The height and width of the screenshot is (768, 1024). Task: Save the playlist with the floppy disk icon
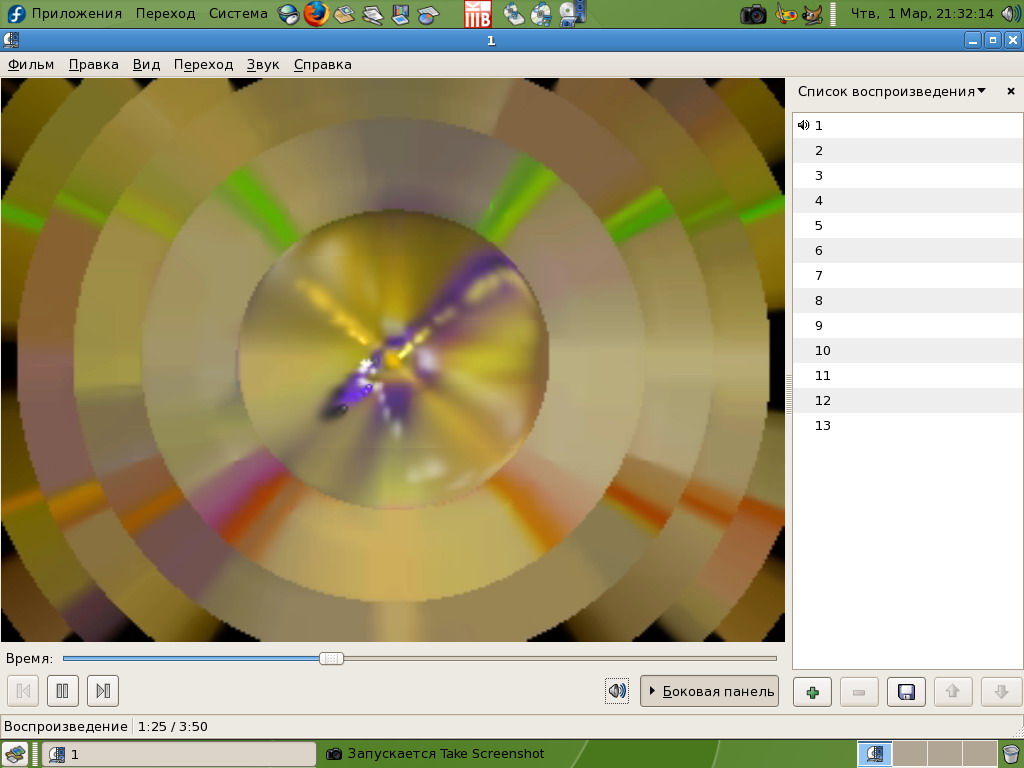click(x=906, y=692)
